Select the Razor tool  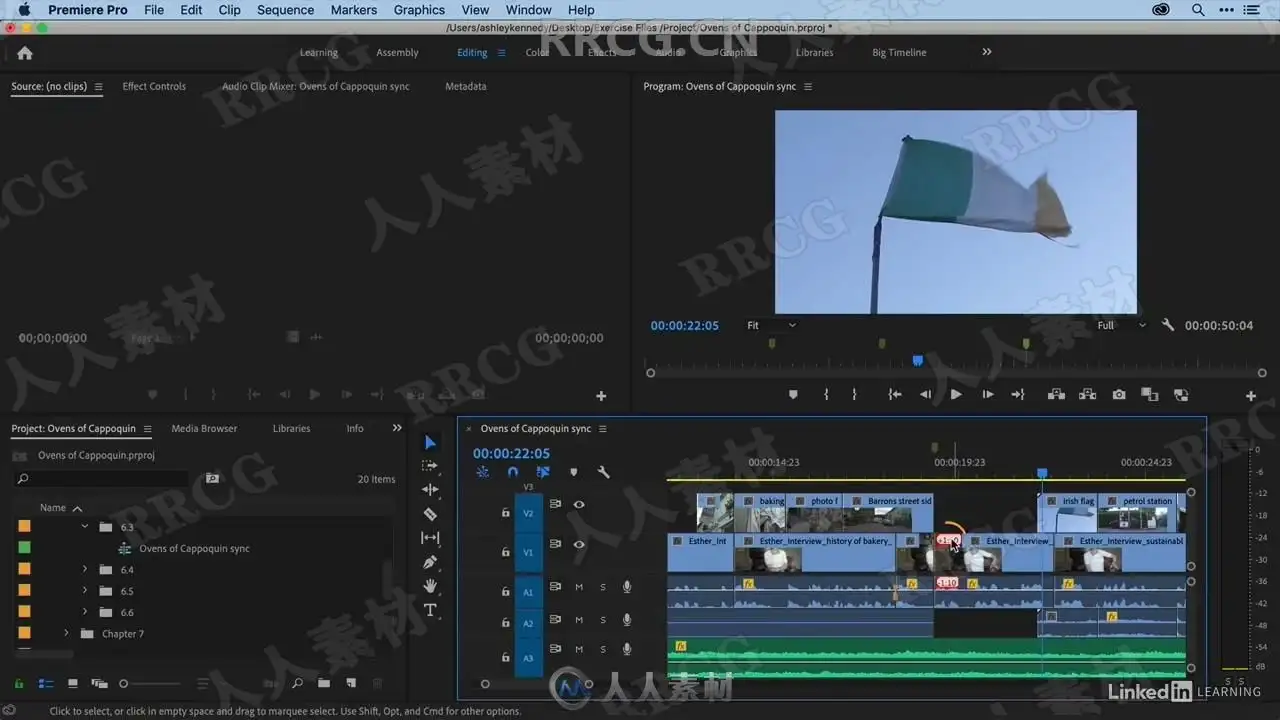[x=430, y=514]
